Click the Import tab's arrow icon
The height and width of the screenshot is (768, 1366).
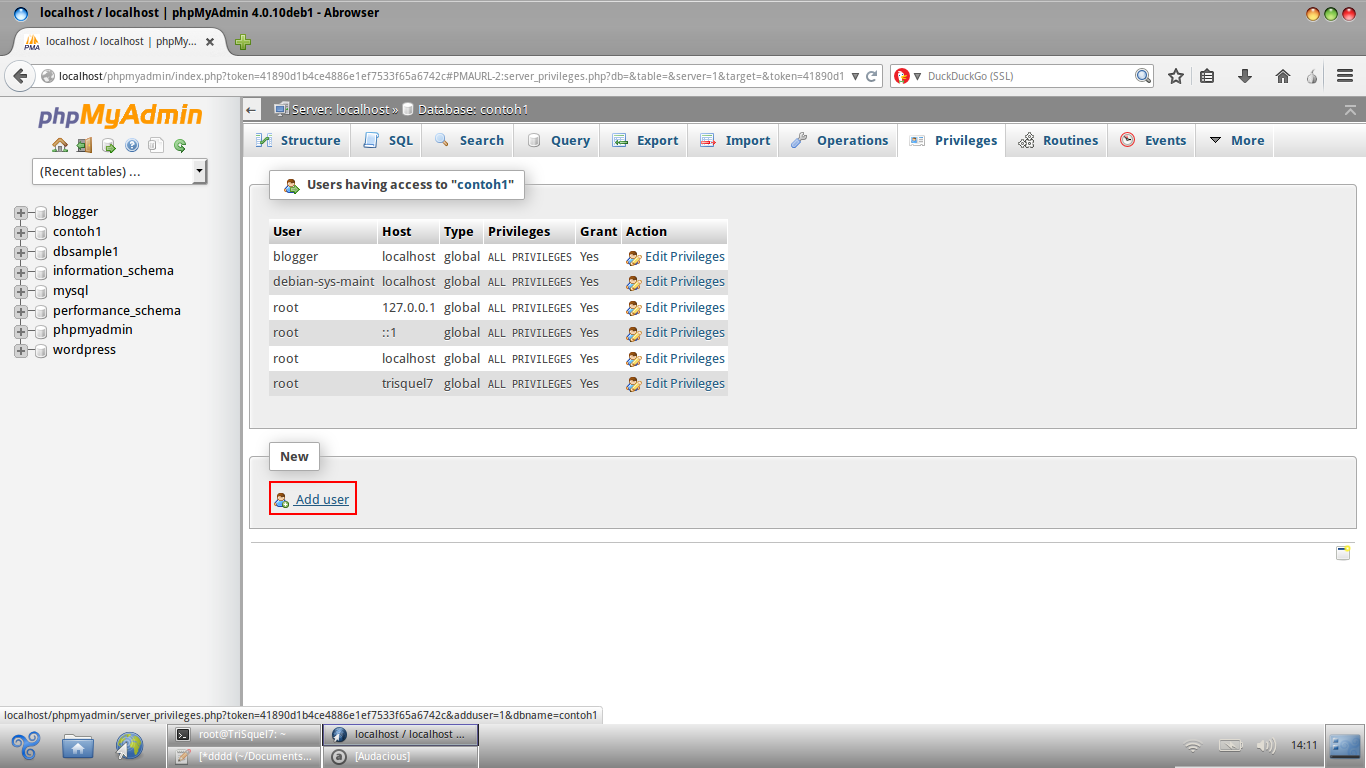(707, 140)
